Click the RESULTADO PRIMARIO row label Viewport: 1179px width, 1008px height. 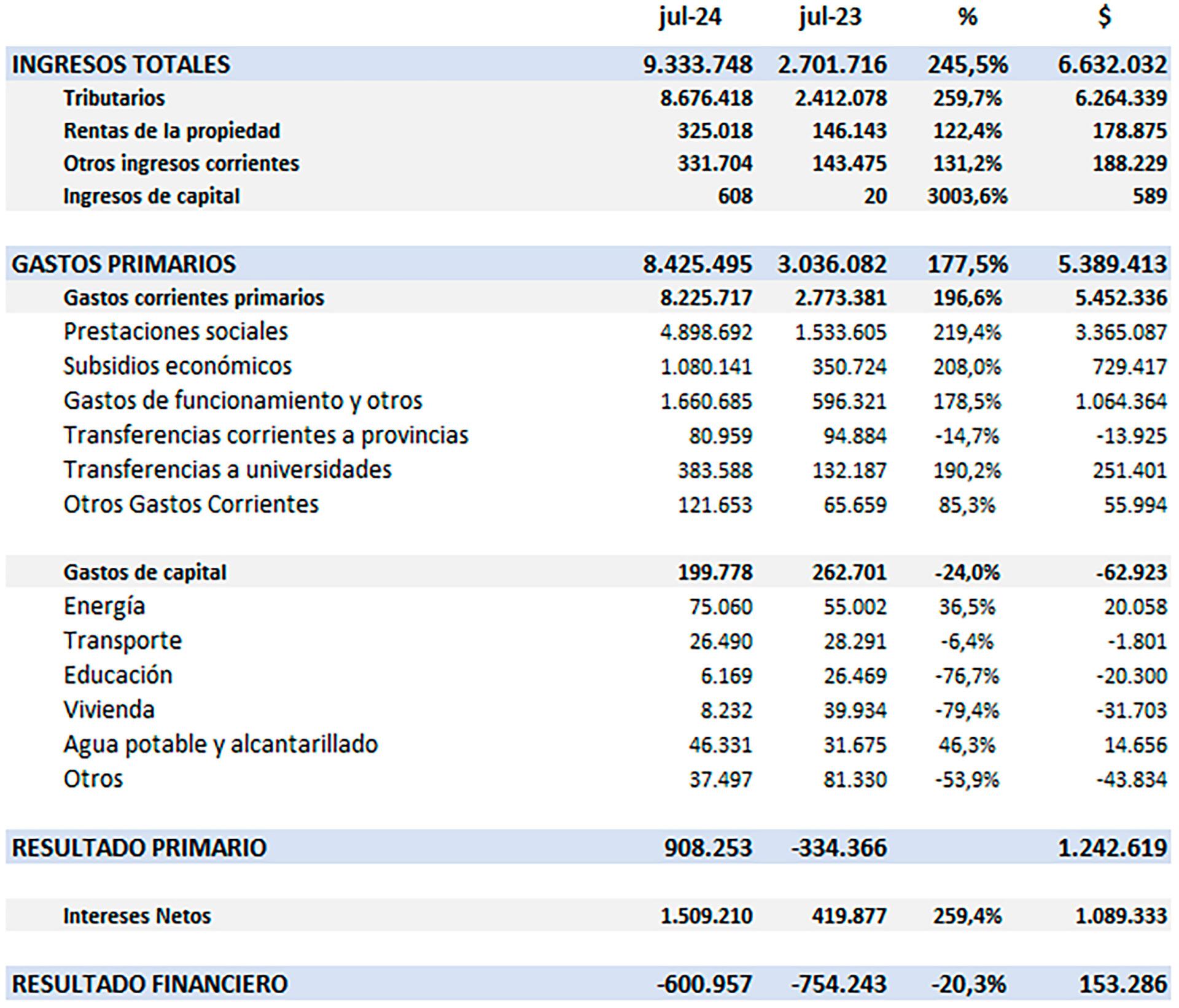tap(139, 848)
